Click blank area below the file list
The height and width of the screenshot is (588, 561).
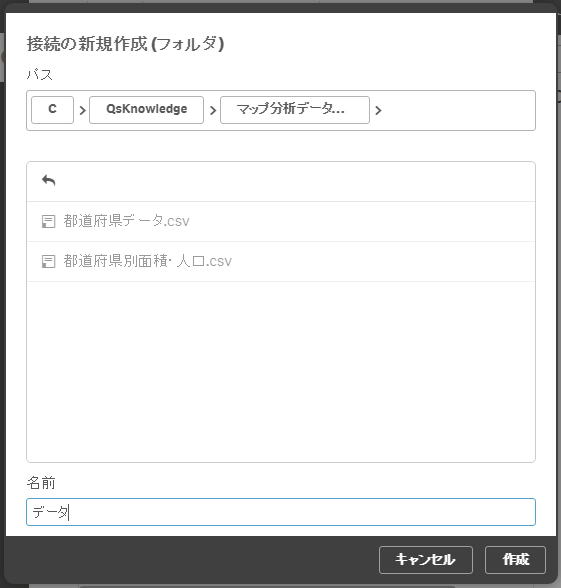click(x=281, y=371)
